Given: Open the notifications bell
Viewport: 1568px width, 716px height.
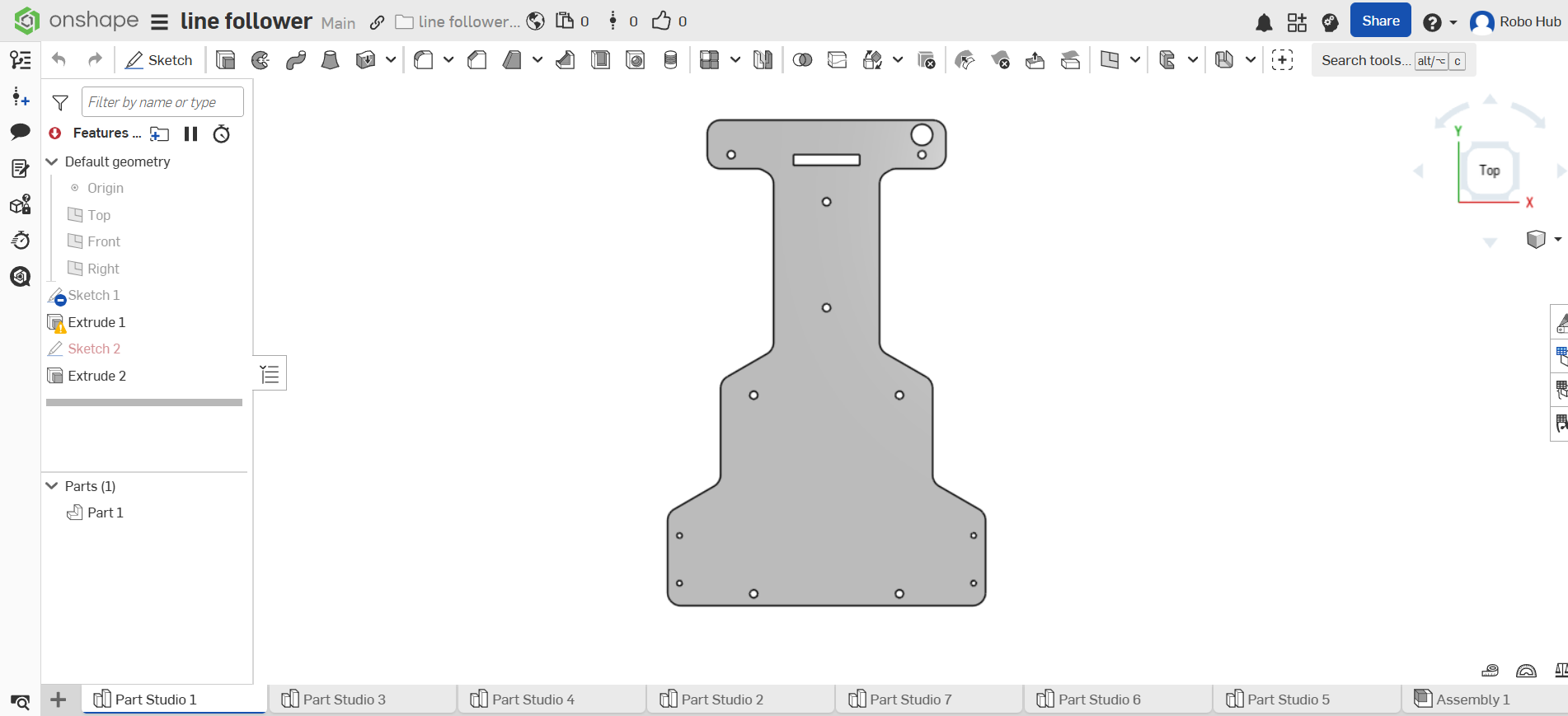Looking at the screenshot, I should (1263, 22).
